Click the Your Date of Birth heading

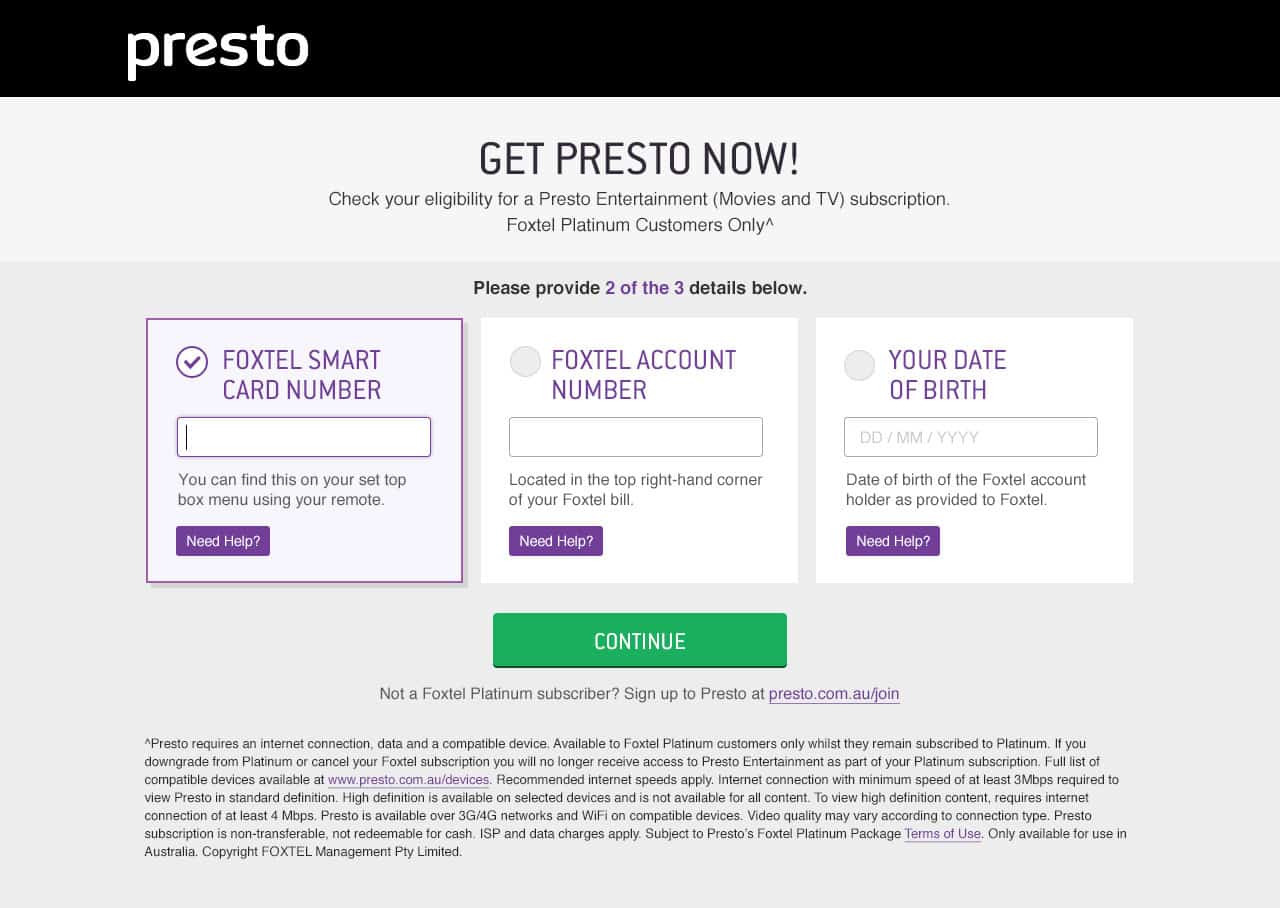947,375
